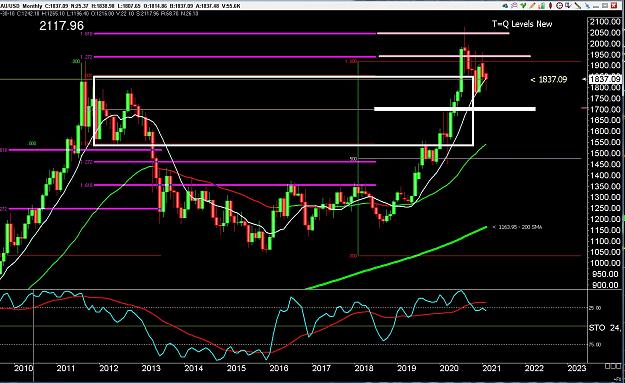Click the 1700.00 price axis label
This screenshot has height=383, width=625.
coord(605,109)
